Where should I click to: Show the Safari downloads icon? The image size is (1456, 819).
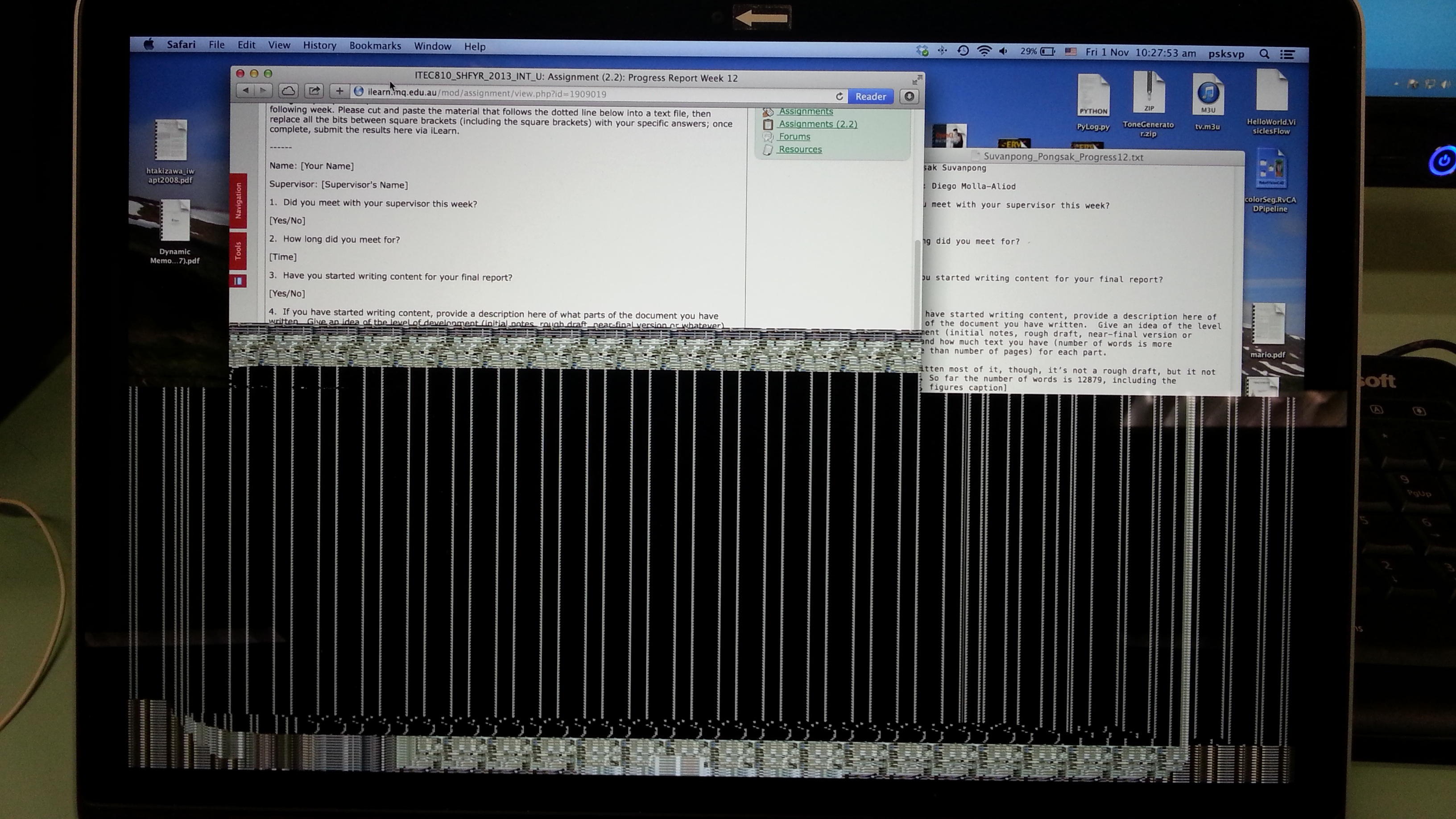pos(909,97)
